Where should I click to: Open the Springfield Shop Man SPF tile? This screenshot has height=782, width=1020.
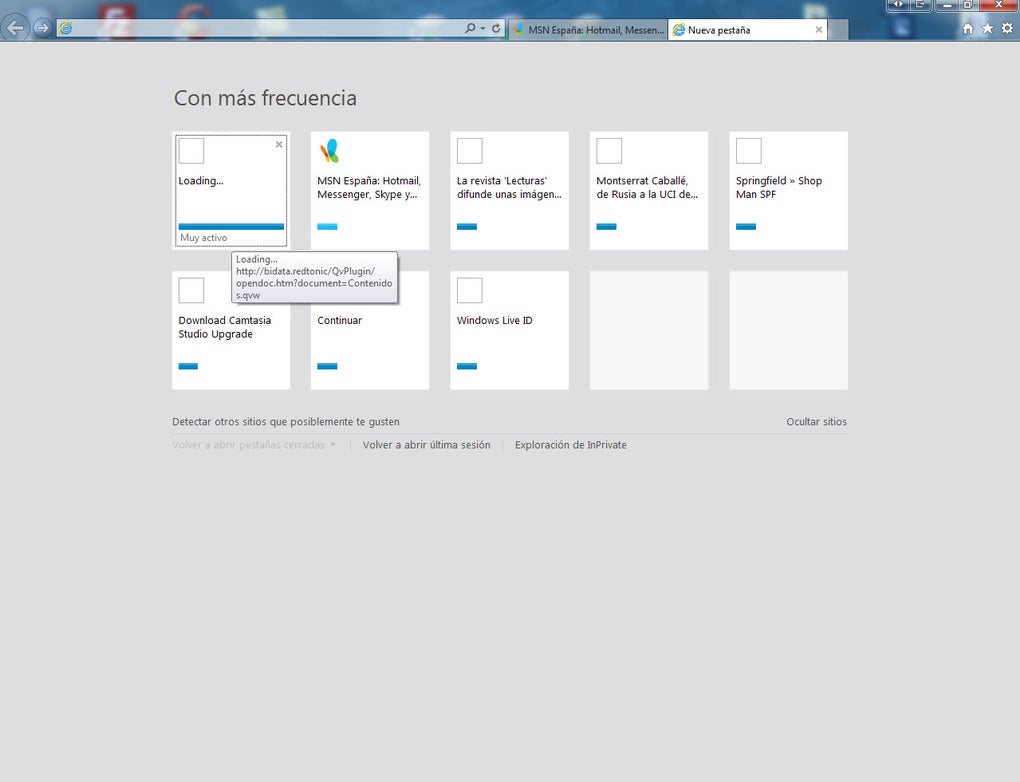[x=788, y=191]
